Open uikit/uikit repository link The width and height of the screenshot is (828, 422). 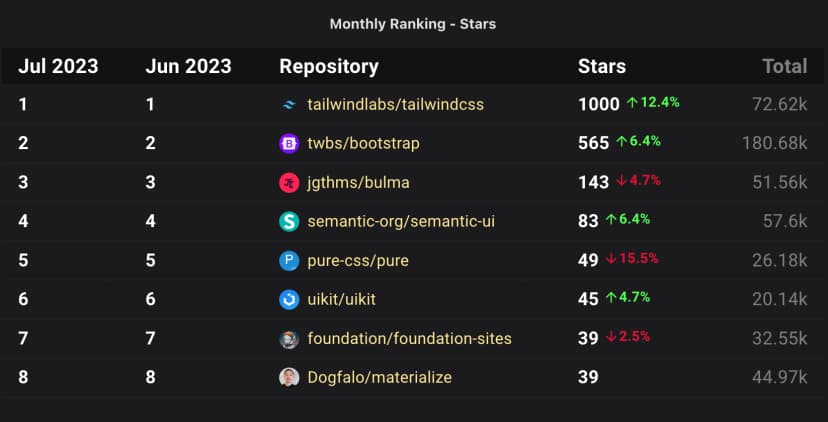(342, 299)
